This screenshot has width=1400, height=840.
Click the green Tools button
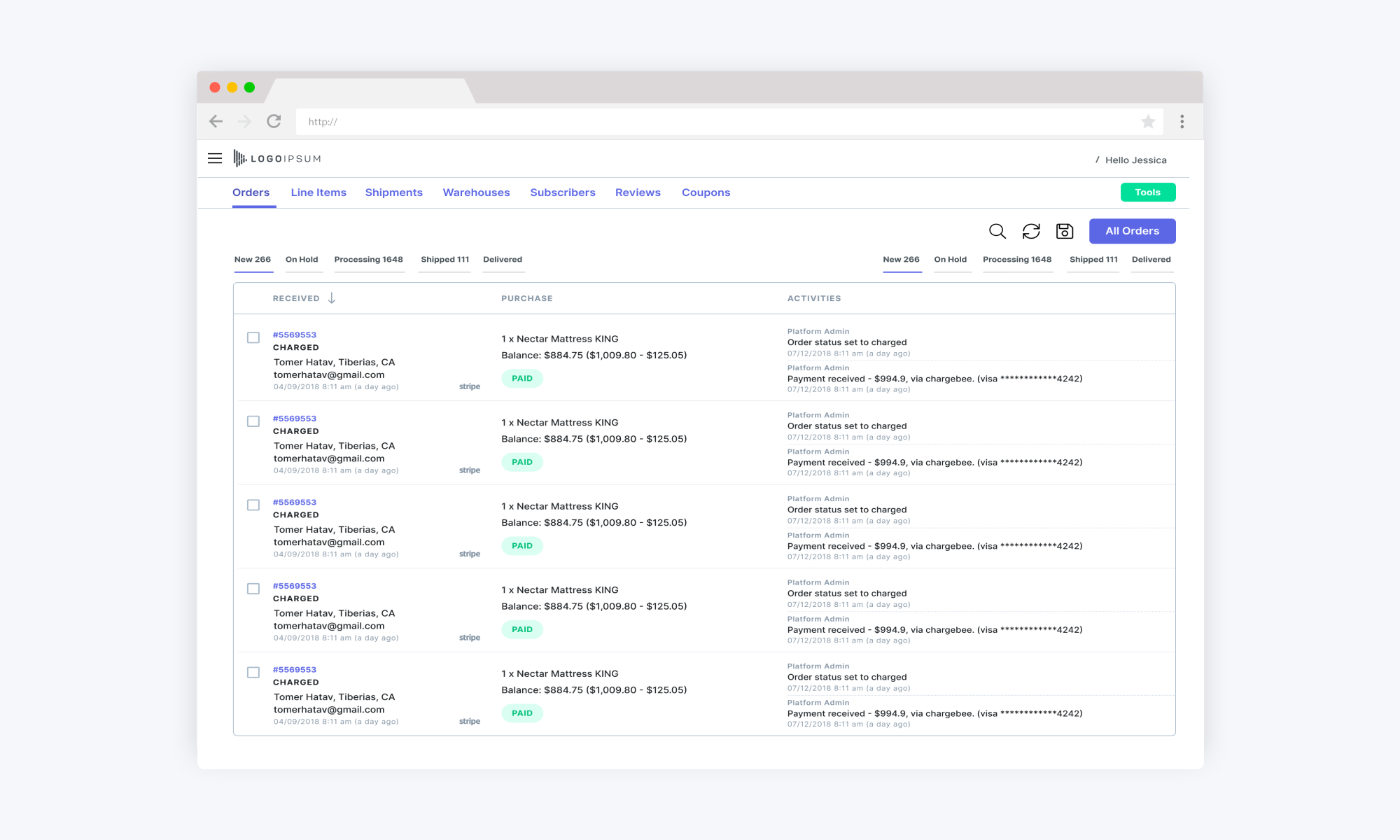tap(1148, 192)
